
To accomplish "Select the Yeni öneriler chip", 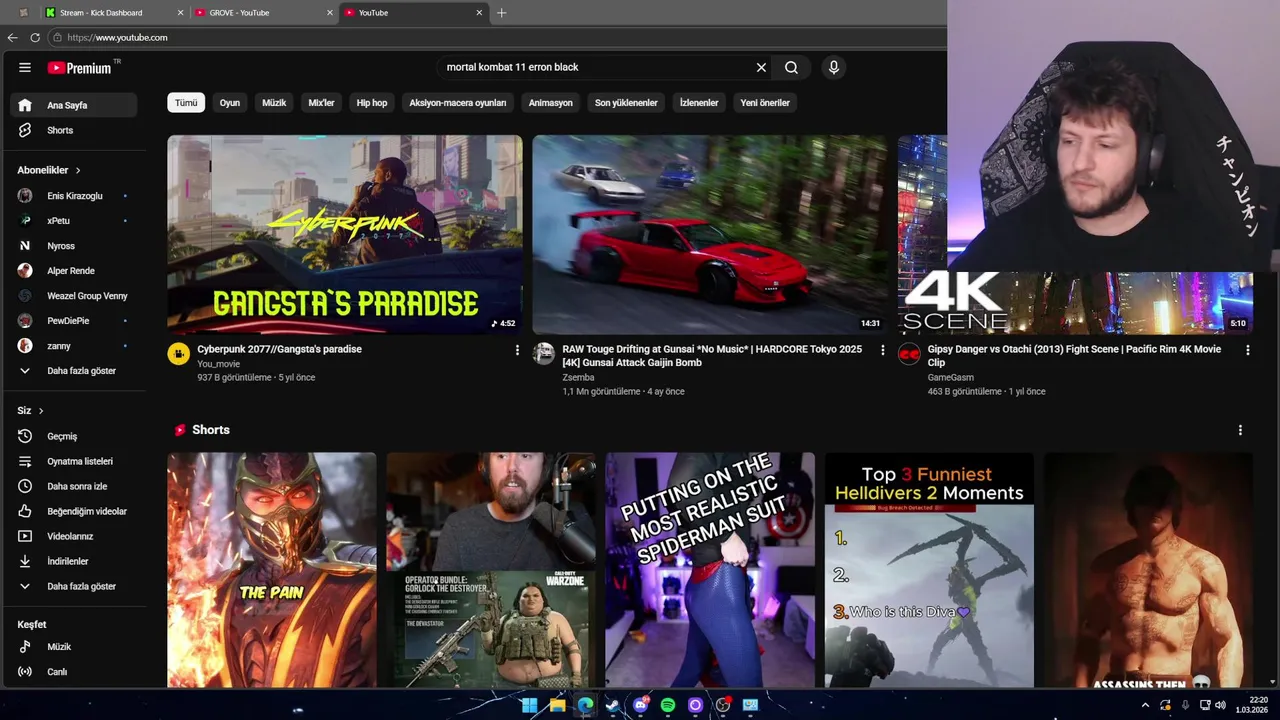I will [765, 103].
